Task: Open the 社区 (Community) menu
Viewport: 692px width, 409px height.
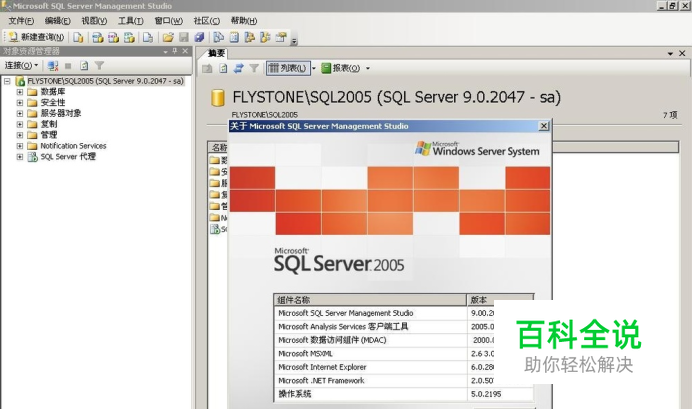Action: (207, 21)
